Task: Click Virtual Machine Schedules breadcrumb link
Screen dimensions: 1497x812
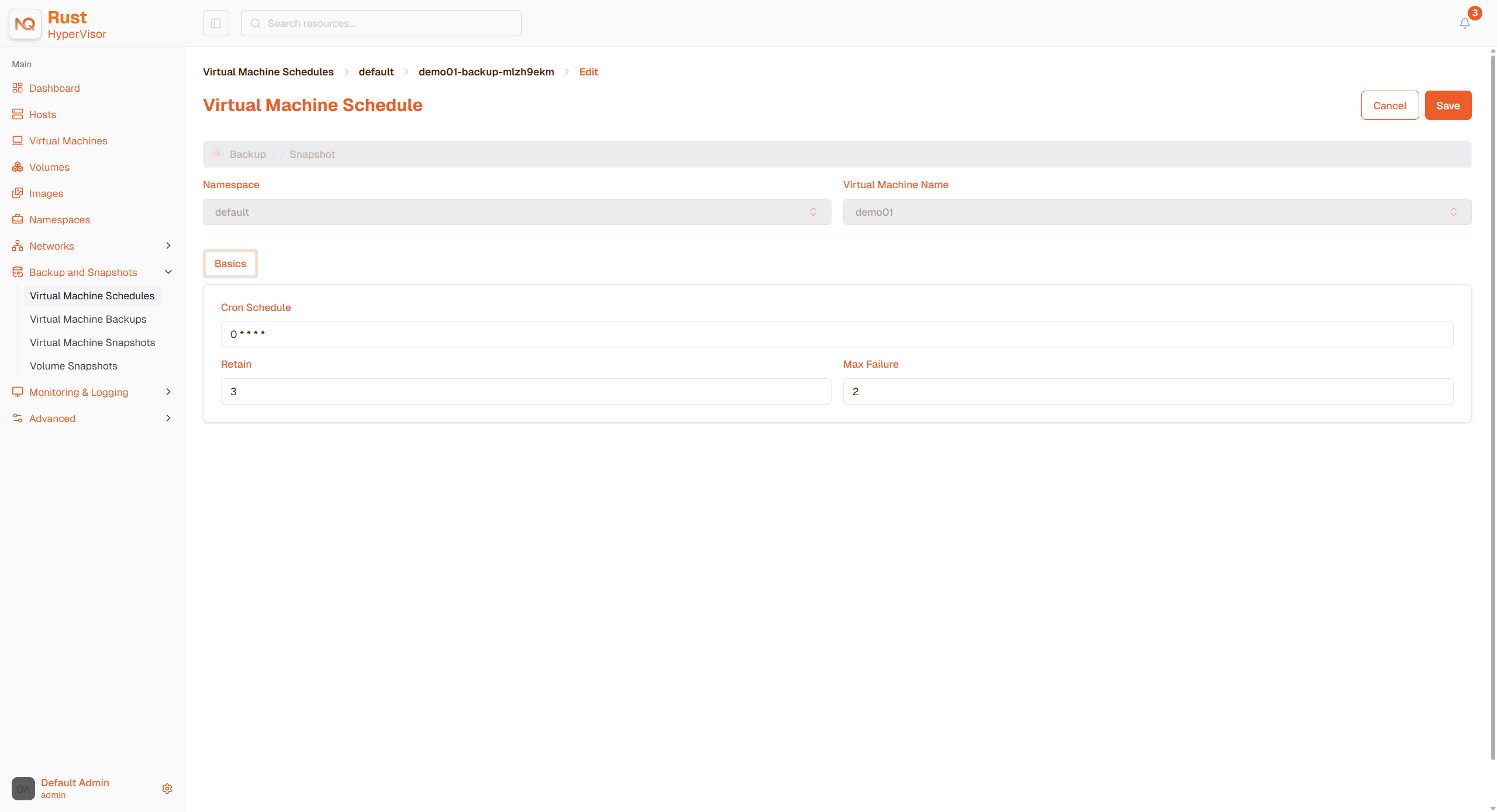Action: tap(268, 72)
